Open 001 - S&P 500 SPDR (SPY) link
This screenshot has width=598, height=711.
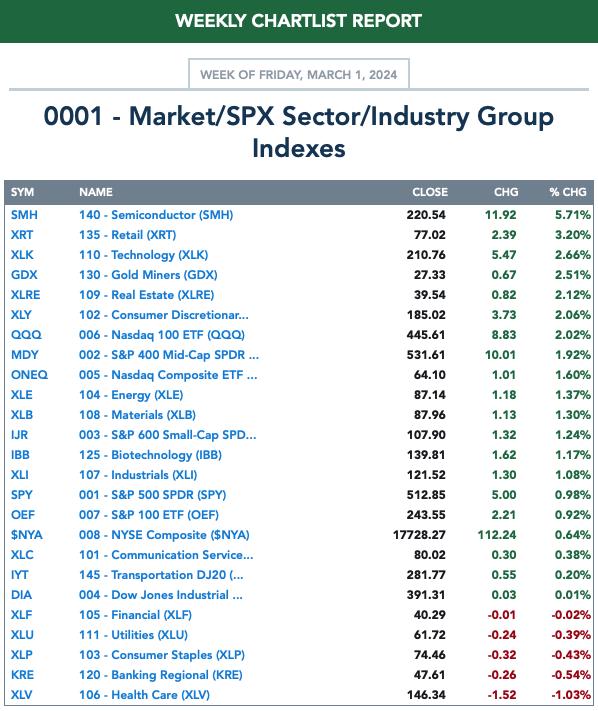(x=152, y=495)
